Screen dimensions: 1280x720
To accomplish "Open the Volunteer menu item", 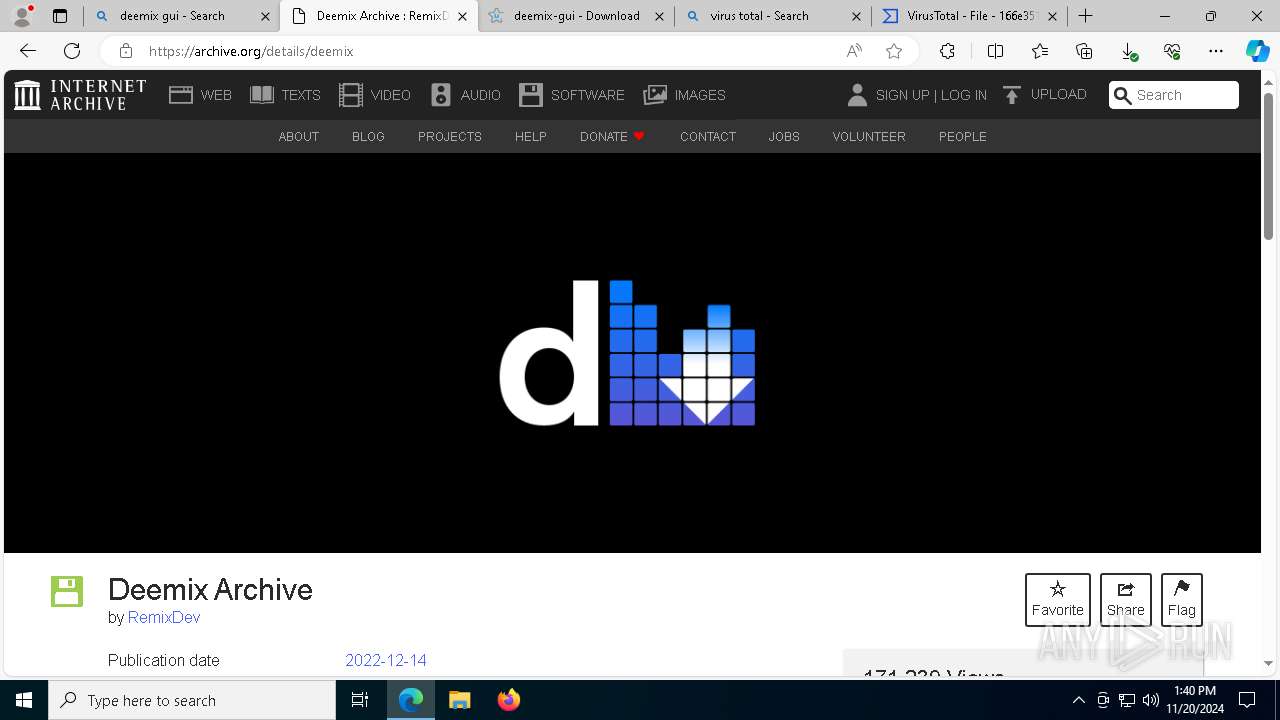I will coord(869,137).
